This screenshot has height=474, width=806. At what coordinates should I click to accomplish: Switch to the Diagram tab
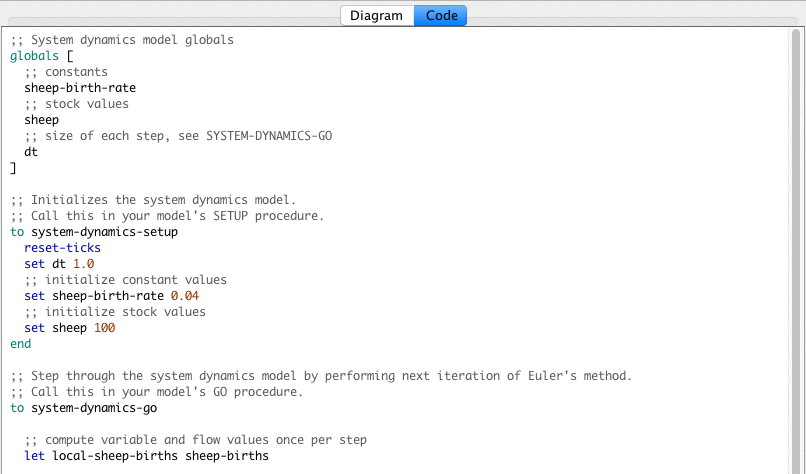click(x=376, y=15)
